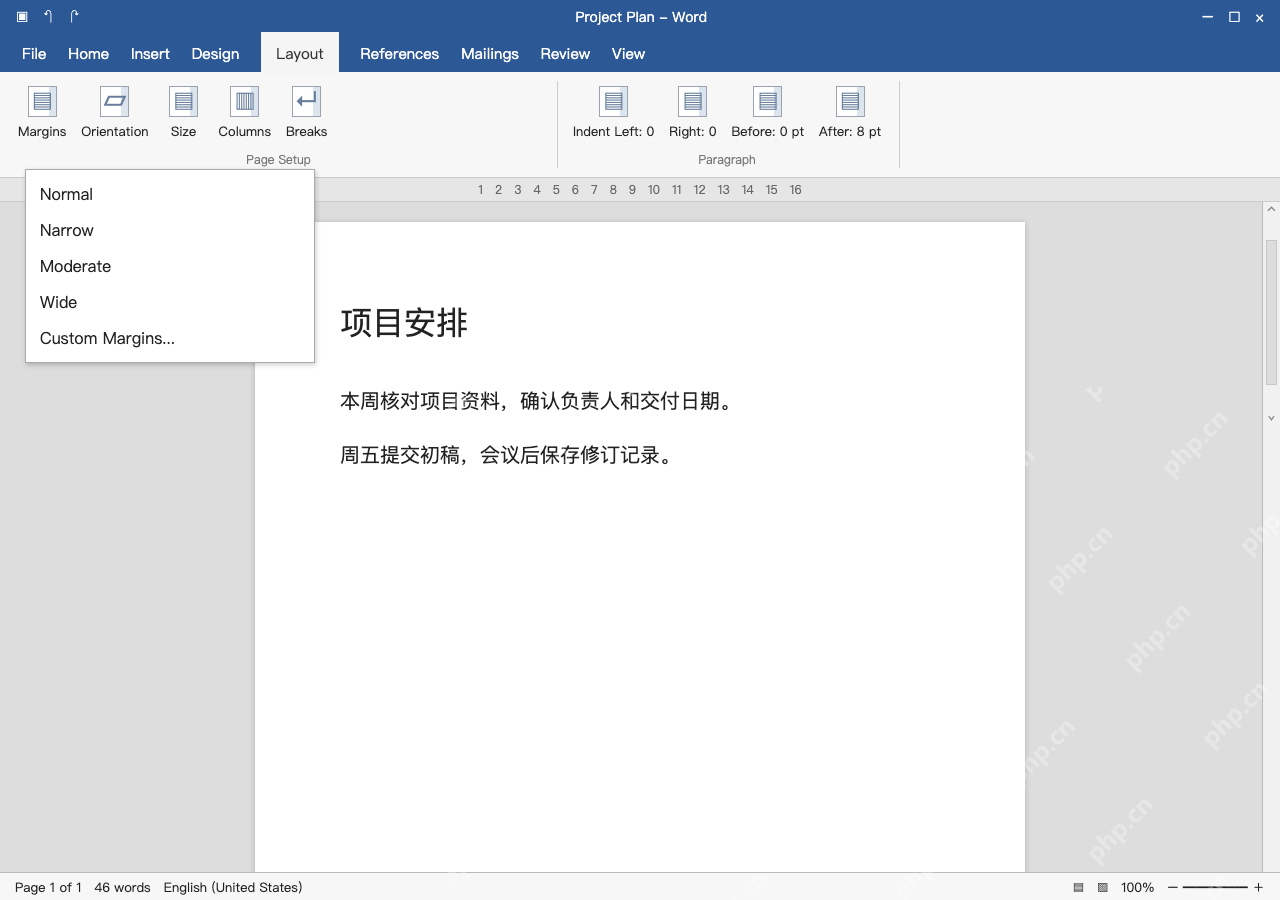Open the Columns layout options
Viewport: 1280px width, 900px height.
(245, 112)
